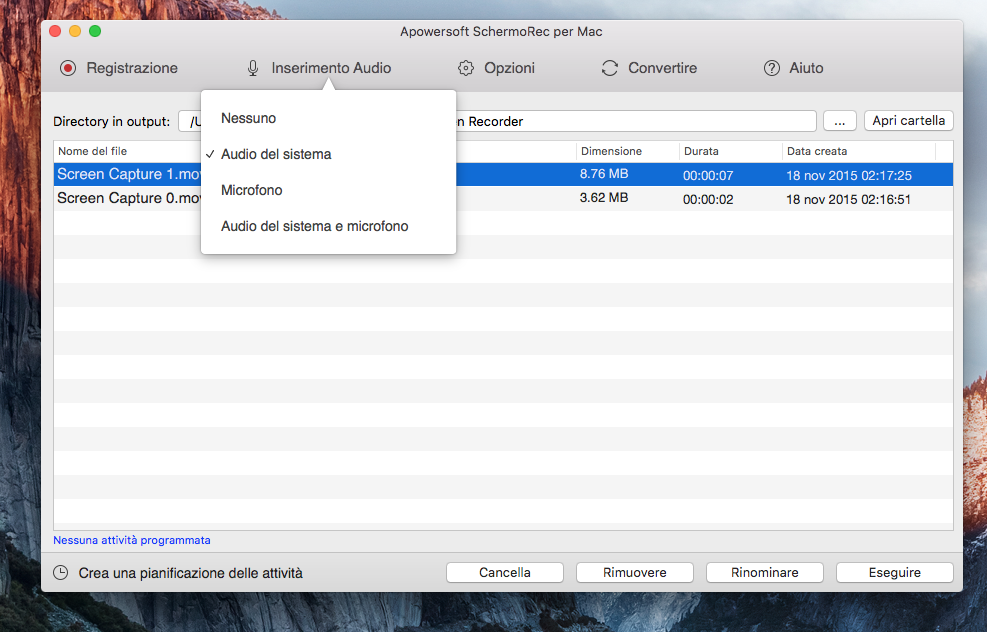Screen dimensions: 987x632
Task: Click the red record icon beside Registrazione
Action: click(68, 68)
